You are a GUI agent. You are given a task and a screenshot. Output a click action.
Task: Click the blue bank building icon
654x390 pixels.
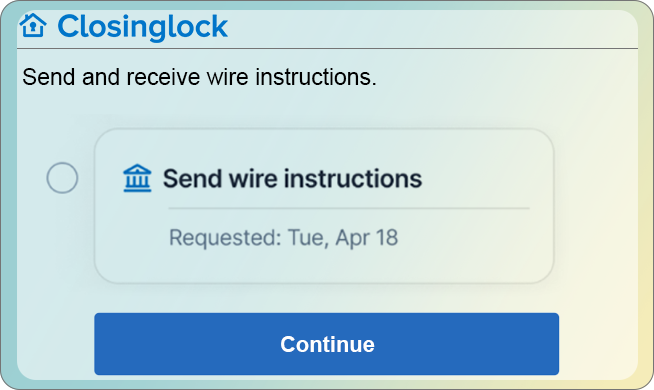[137, 178]
